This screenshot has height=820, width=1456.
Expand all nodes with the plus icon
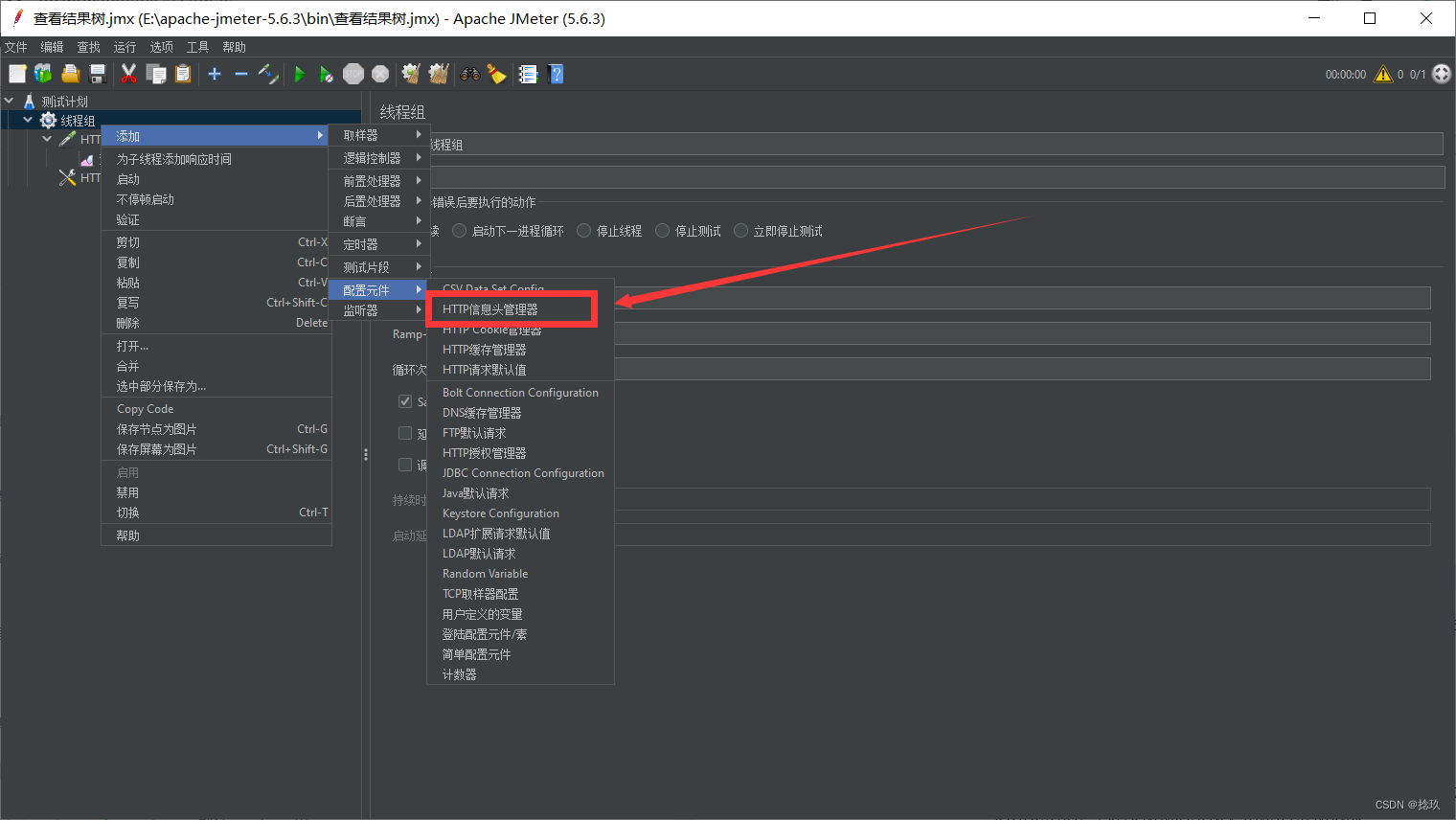pos(215,74)
